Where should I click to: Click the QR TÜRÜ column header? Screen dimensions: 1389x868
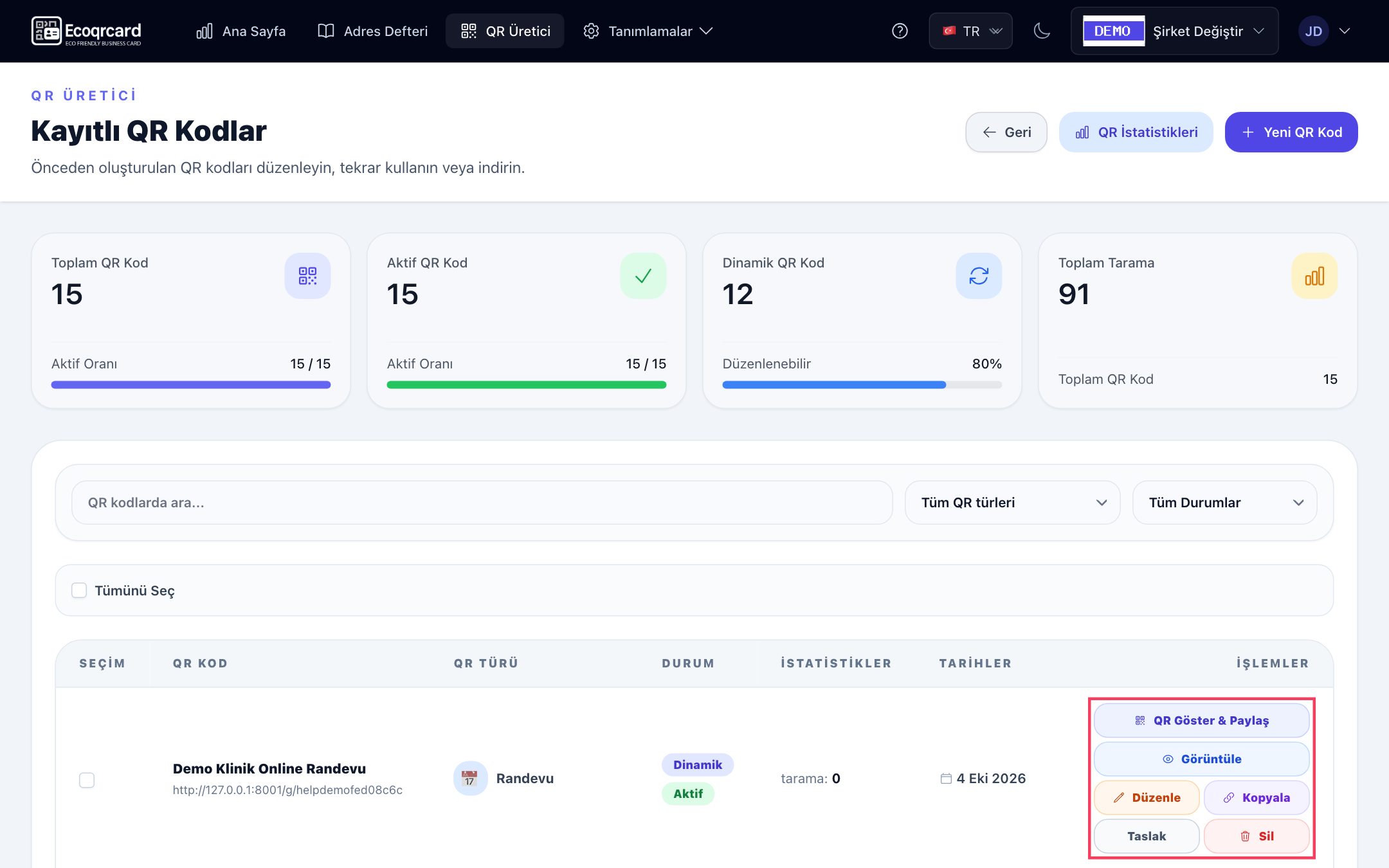pos(486,664)
